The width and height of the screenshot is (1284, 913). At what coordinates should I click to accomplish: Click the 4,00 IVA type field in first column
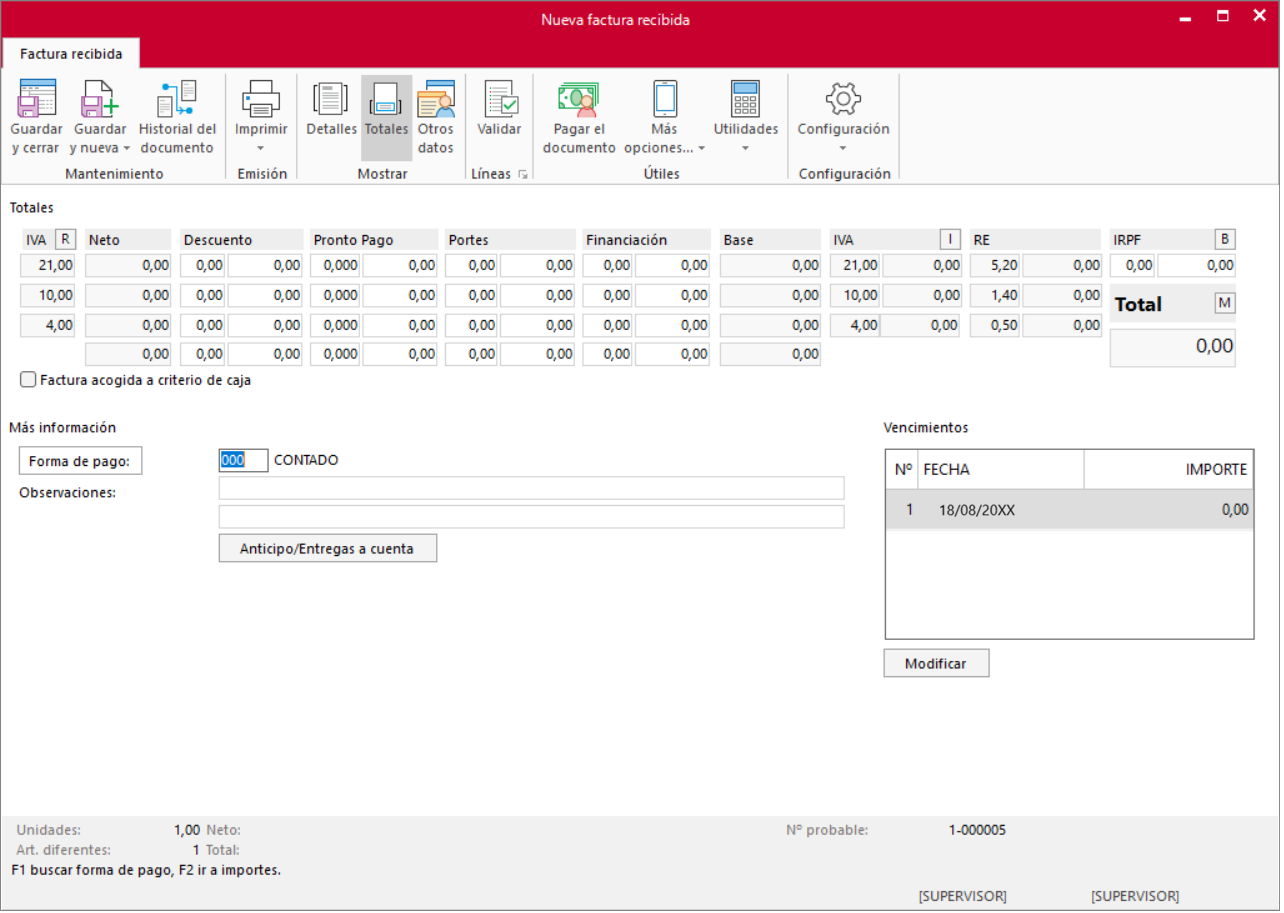click(x=48, y=325)
